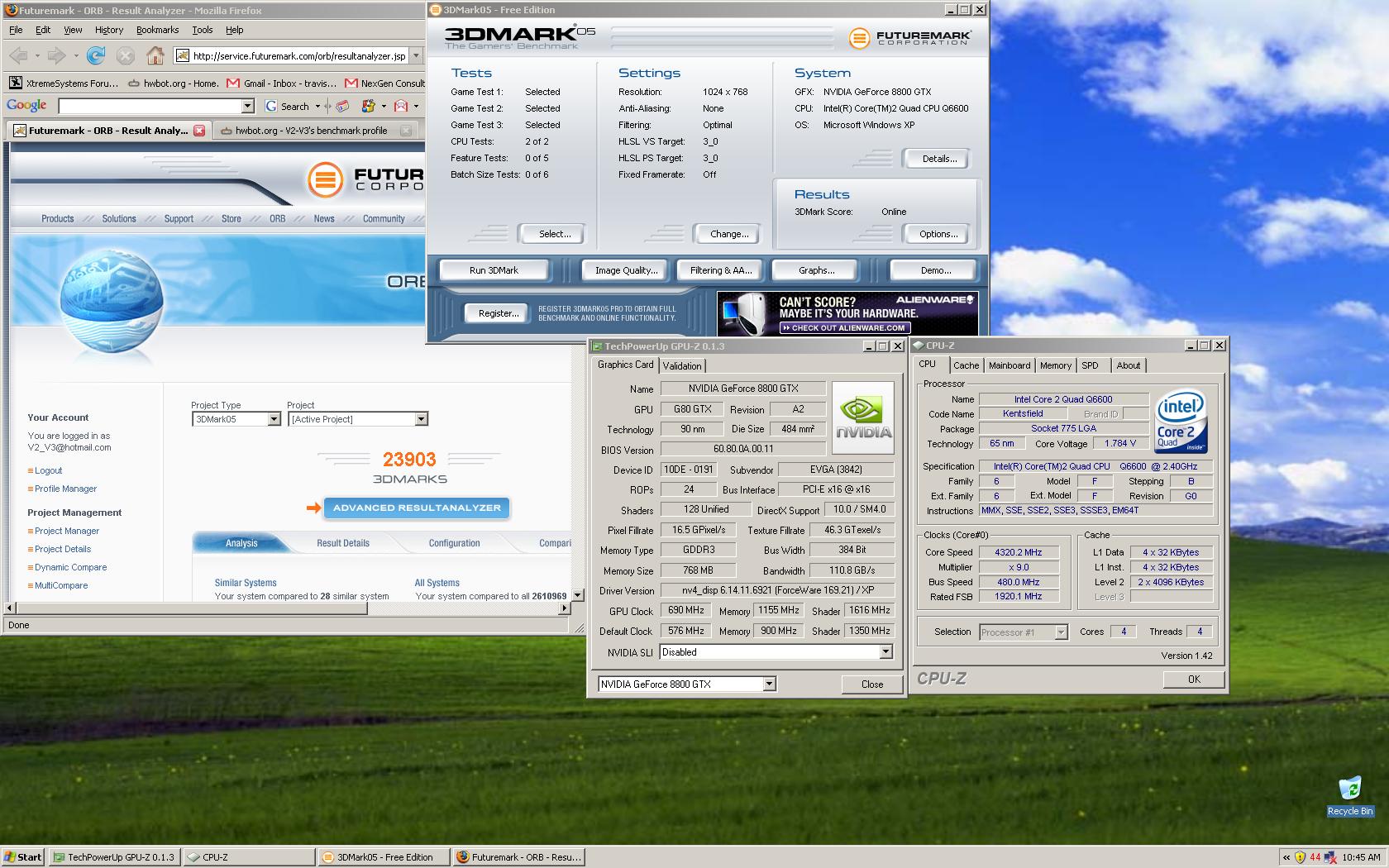Expand the Project dropdown on ORB page
This screenshot has height=868, width=1389.
coord(421,419)
